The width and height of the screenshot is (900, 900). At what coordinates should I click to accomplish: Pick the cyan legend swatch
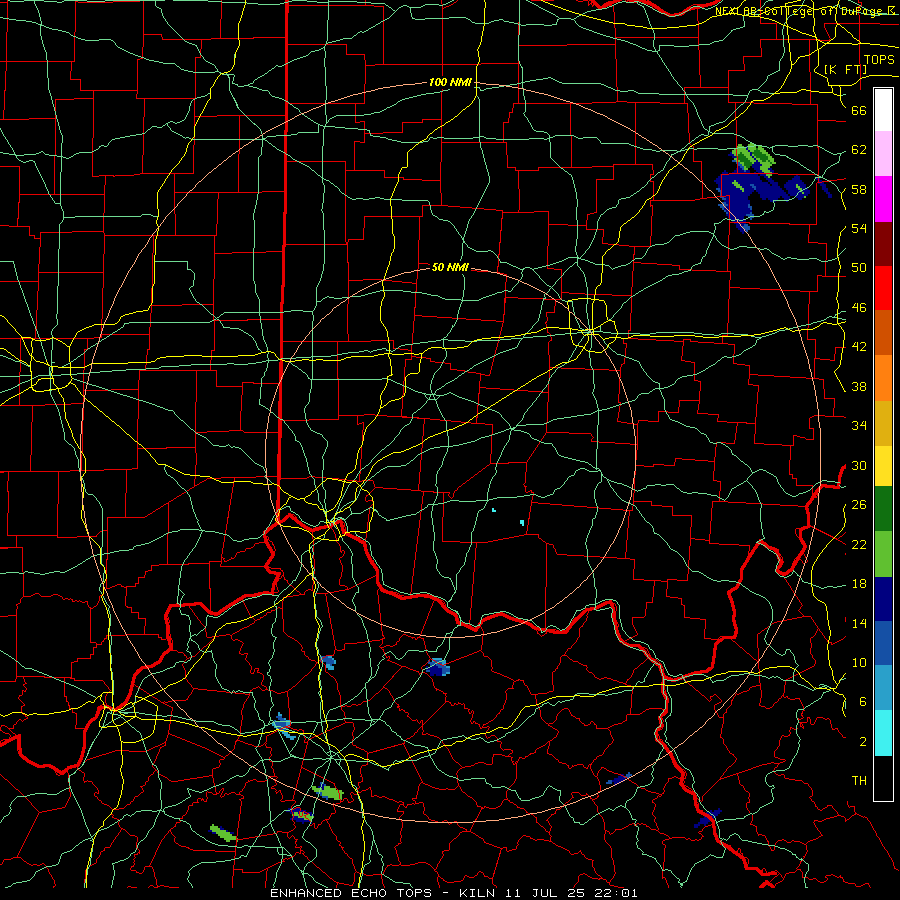point(883,733)
